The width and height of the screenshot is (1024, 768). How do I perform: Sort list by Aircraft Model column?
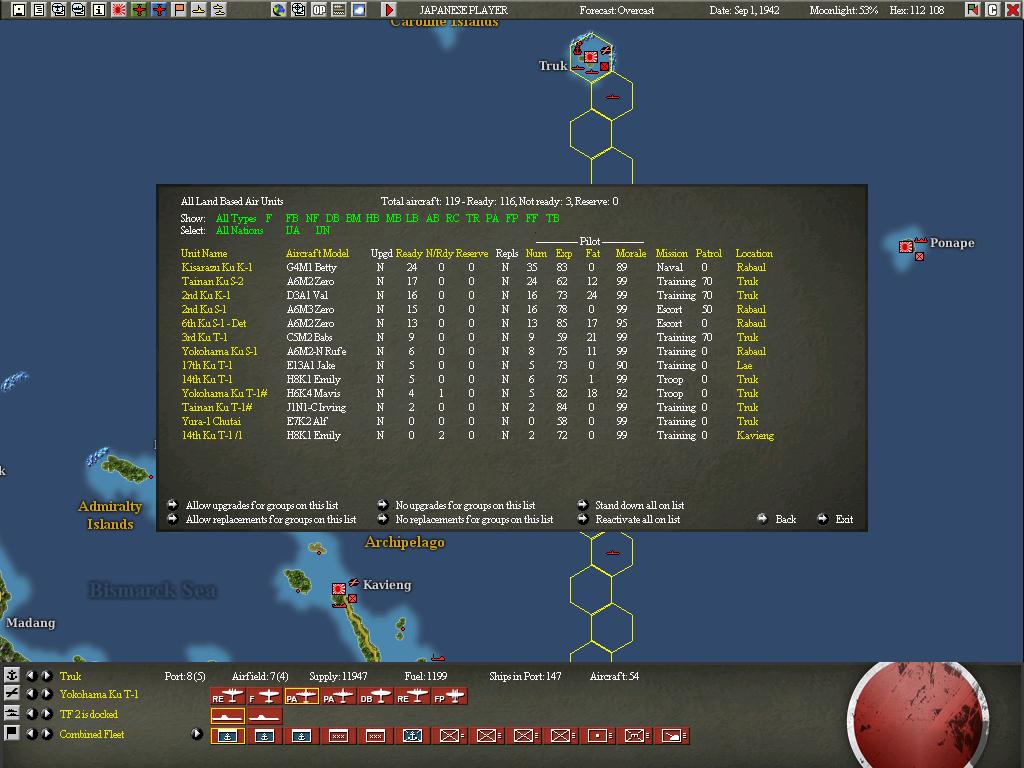tap(317, 253)
